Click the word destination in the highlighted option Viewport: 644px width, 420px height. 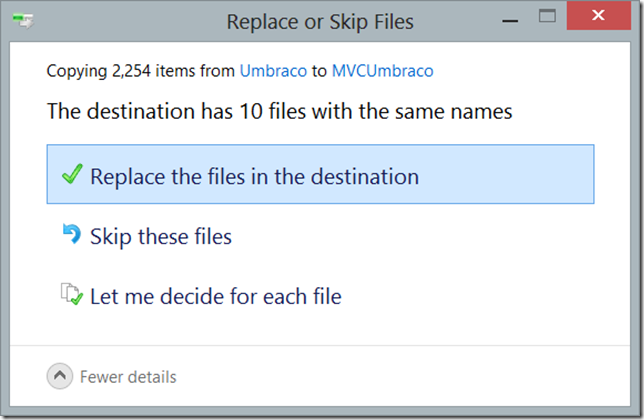pos(365,177)
